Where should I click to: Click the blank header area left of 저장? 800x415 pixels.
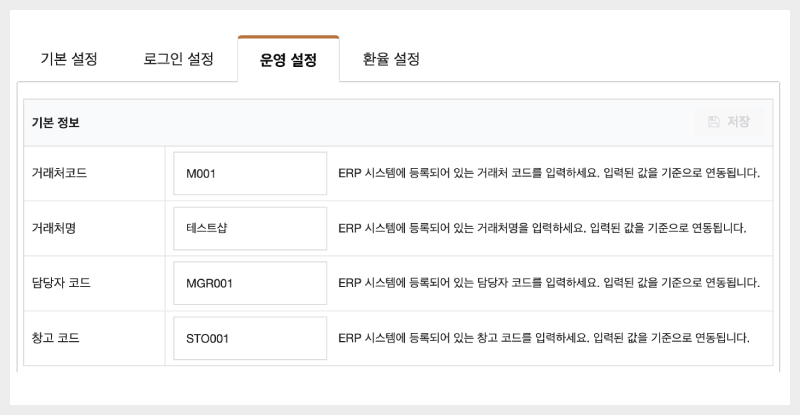[x=400, y=123]
